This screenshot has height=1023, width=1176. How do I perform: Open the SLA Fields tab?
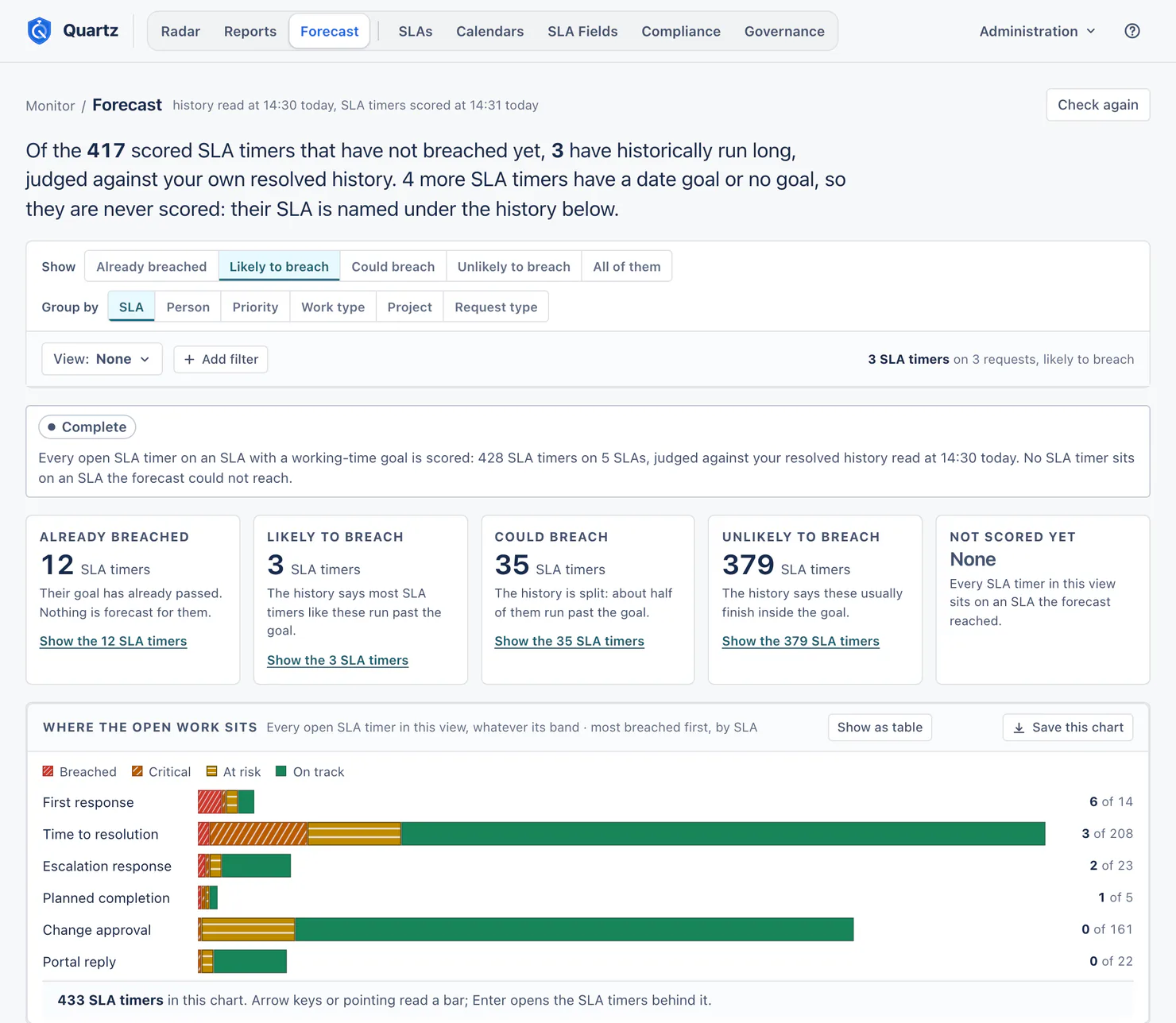582,31
